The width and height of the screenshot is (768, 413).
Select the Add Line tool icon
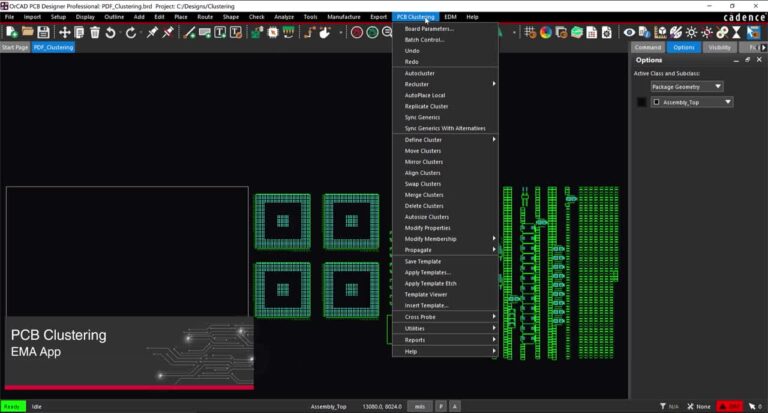[x=189, y=32]
